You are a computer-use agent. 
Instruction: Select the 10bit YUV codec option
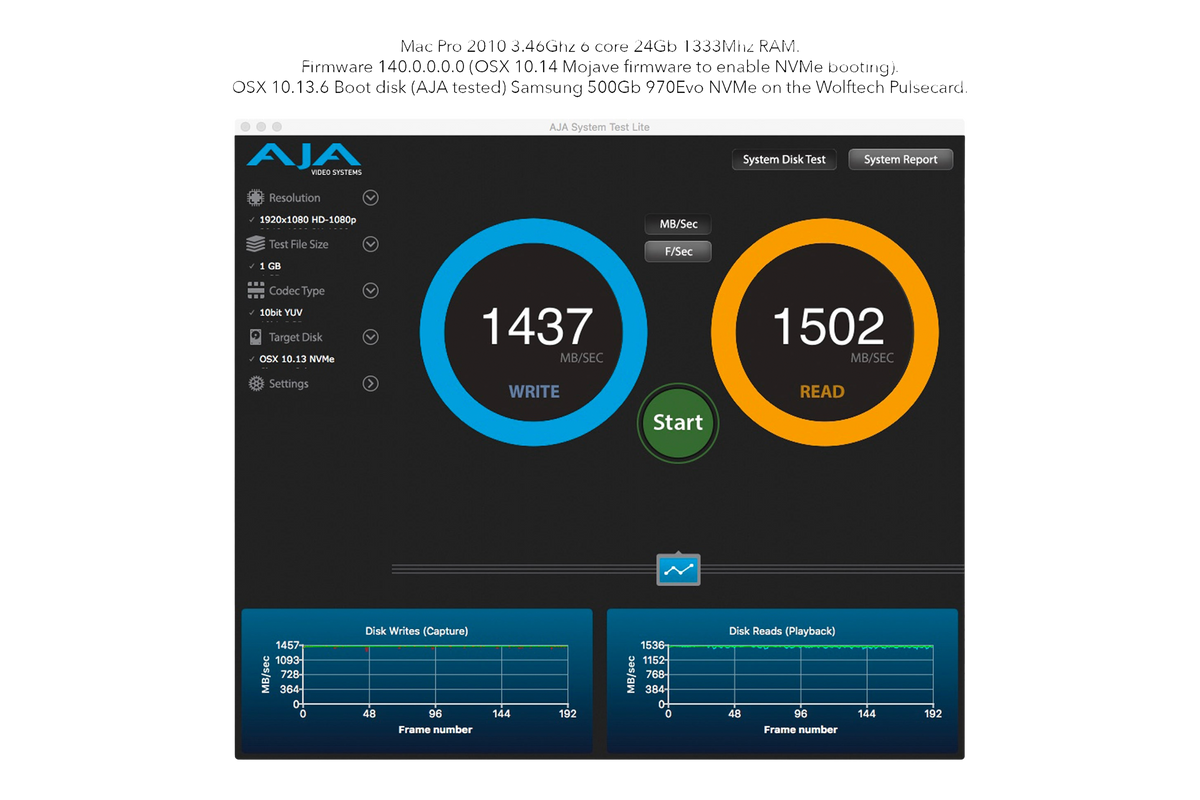[x=281, y=313]
